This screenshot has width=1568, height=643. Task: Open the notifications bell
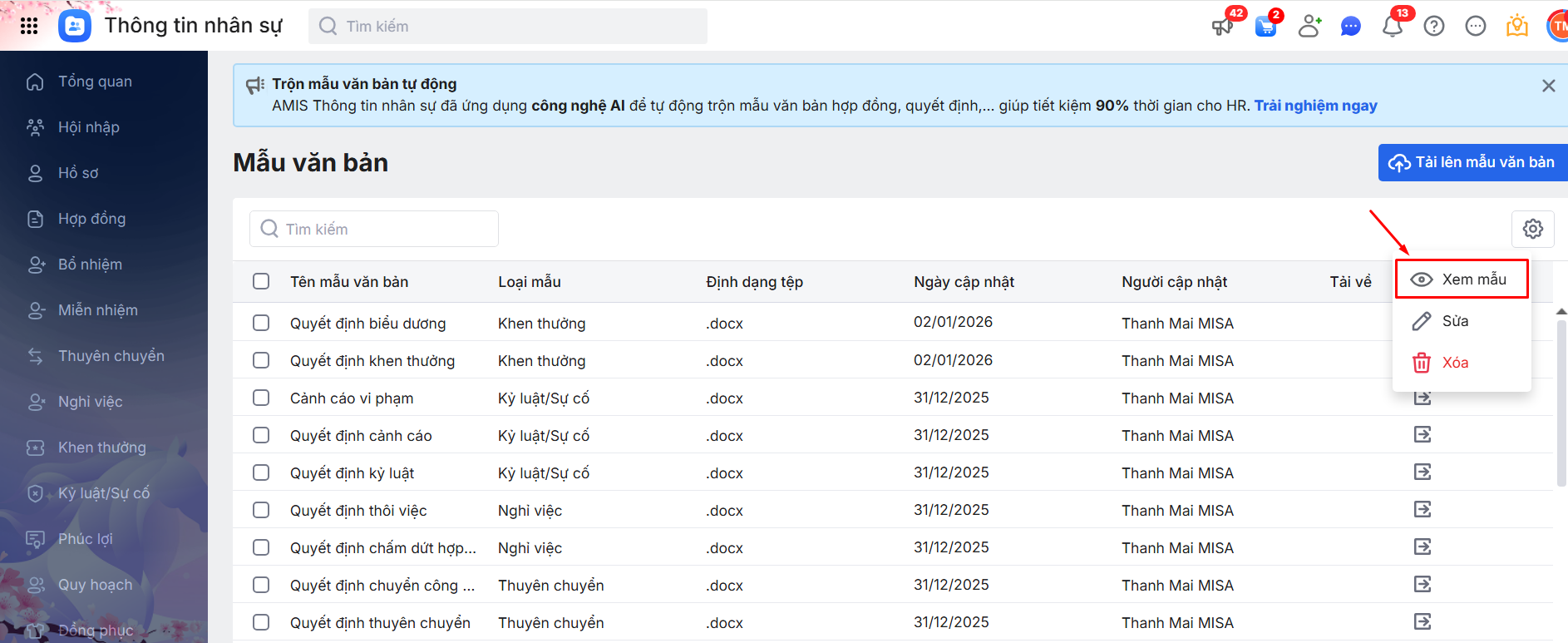(x=1393, y=27)
